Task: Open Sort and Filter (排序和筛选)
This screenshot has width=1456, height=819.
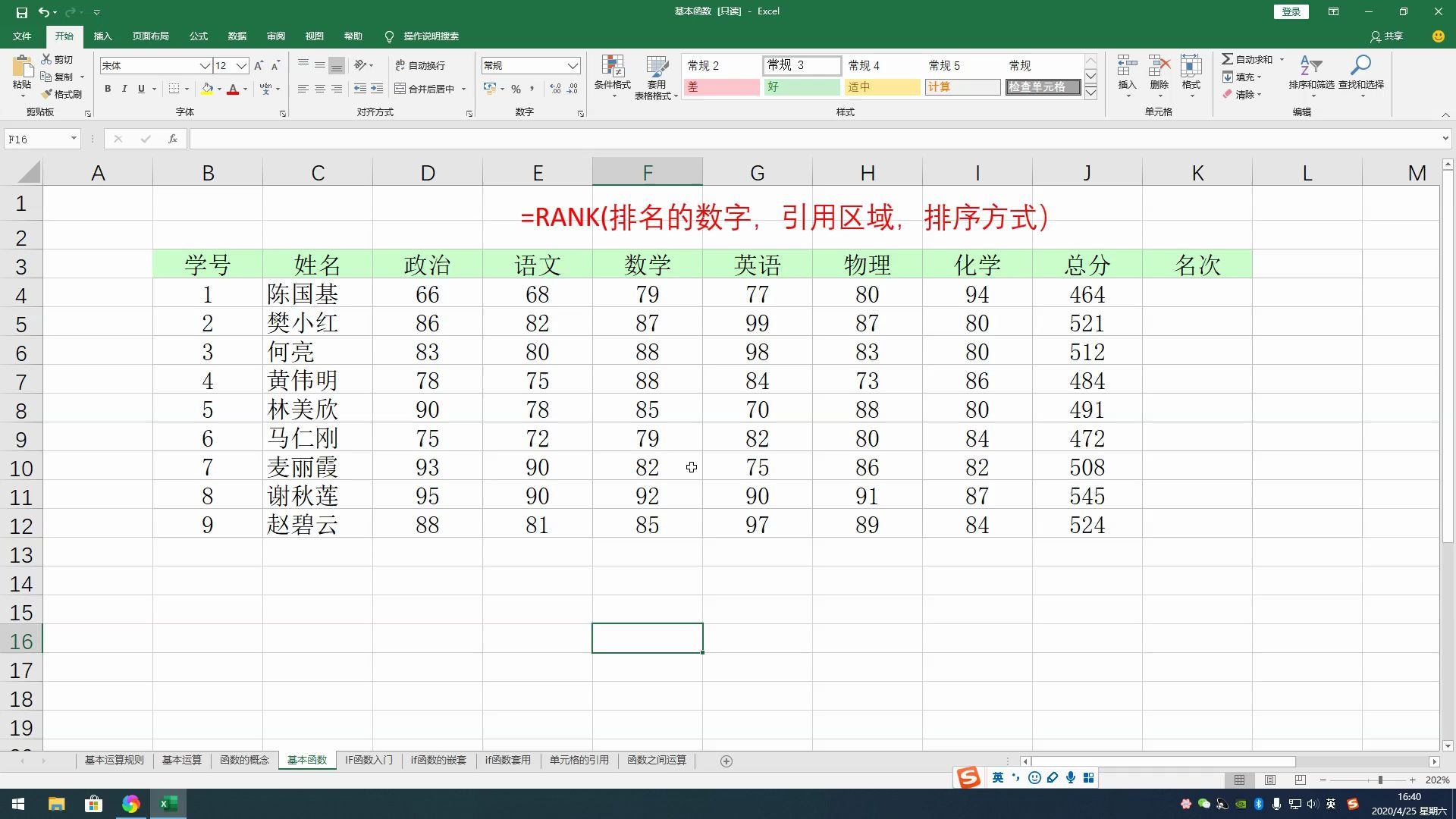Action: [1311, 75]
